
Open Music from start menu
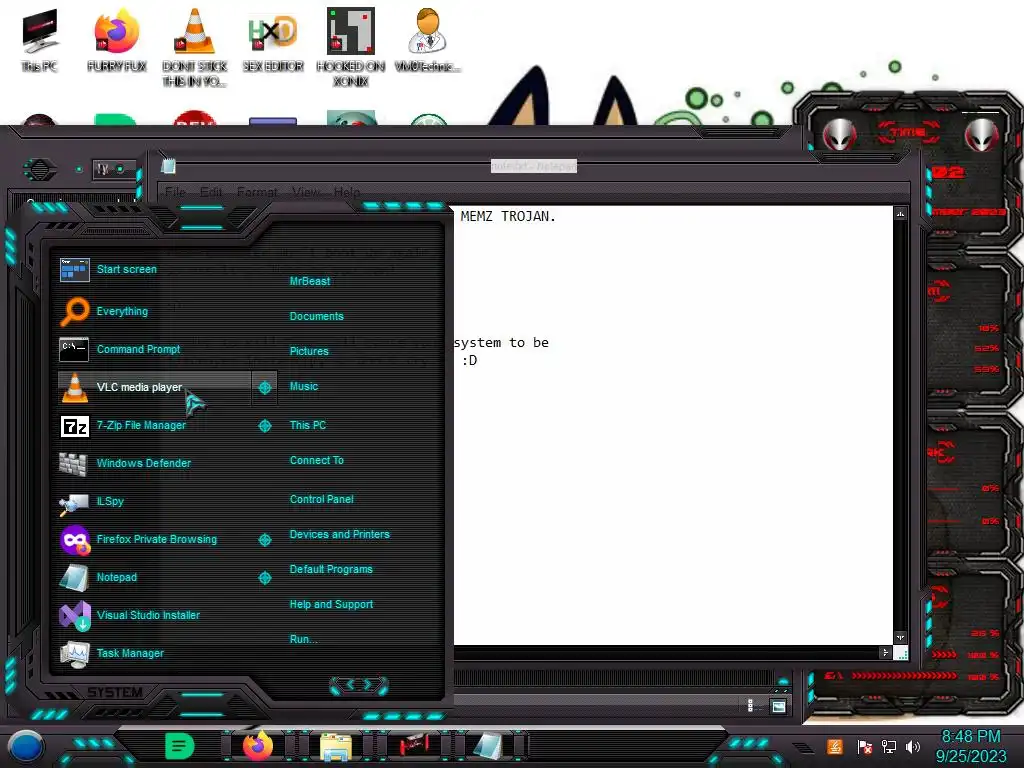tap(304, 387)
